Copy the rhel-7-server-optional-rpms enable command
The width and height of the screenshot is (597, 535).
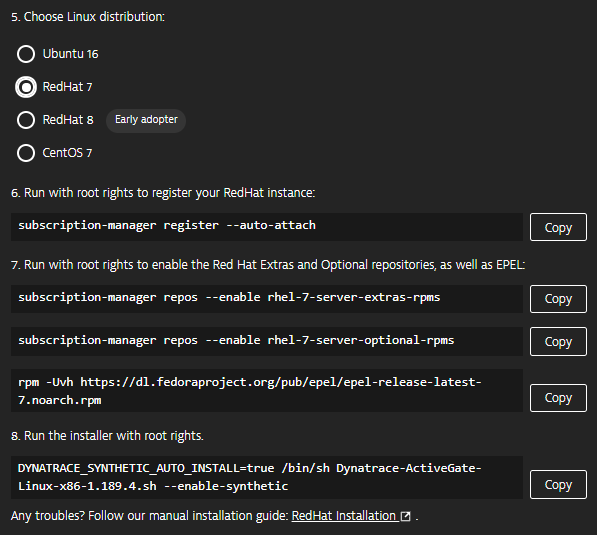pos(558,342)
